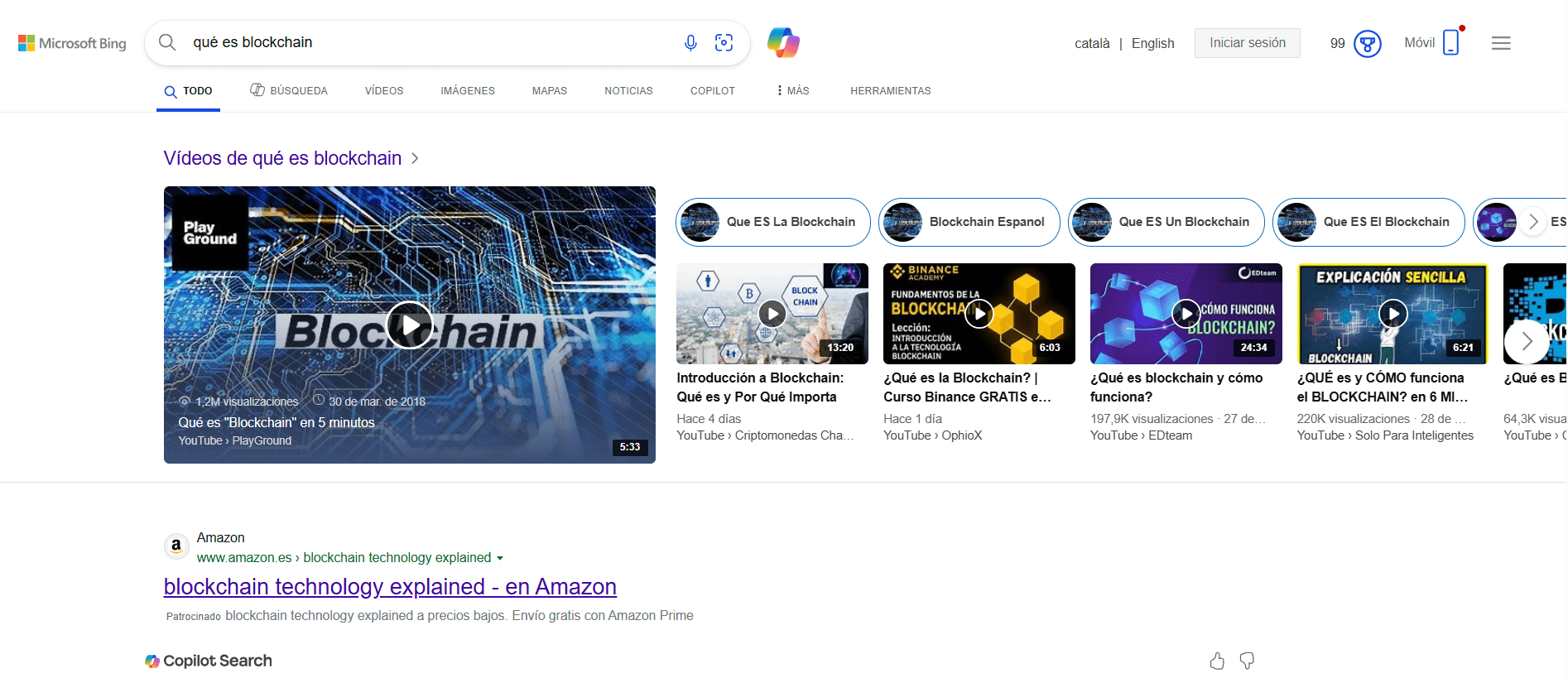Advance video carousel with next arrow
The width and height of the screenshot is (1568, 683).
(x=1527, y=341)
